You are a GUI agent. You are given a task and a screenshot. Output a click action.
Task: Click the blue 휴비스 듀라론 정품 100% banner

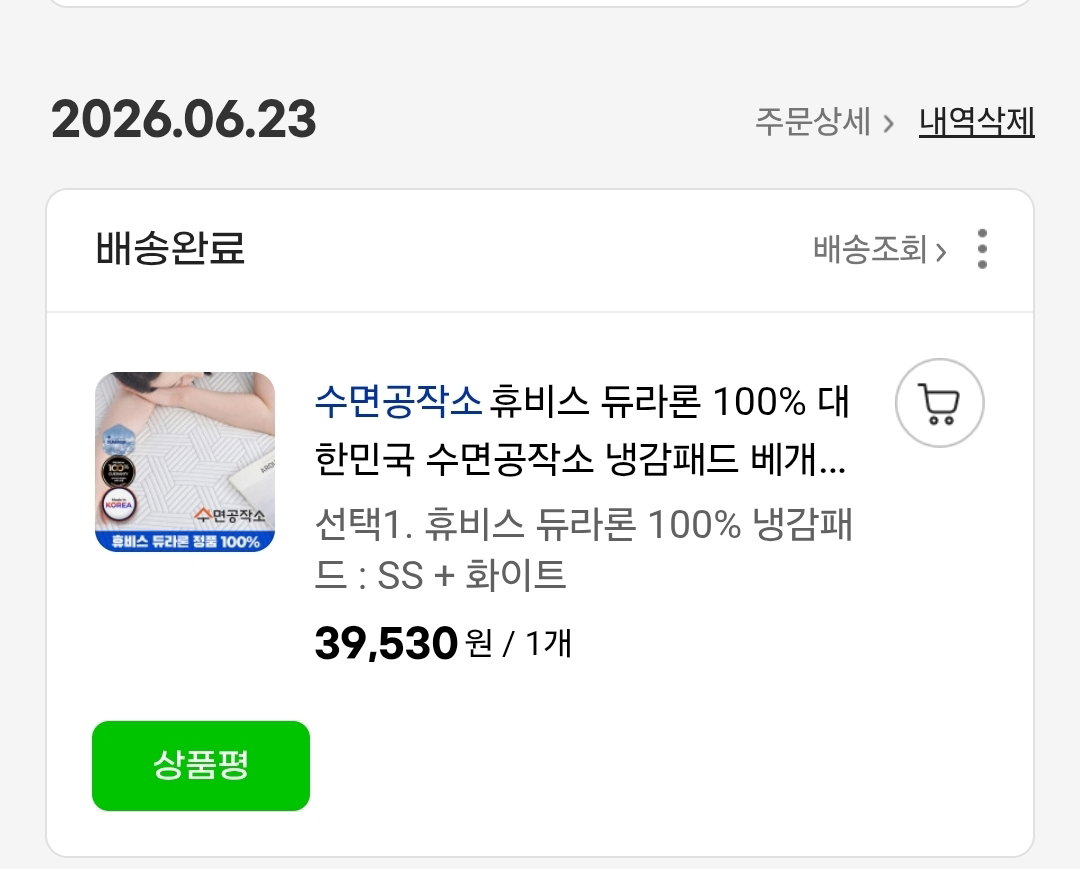pos(185,541)
